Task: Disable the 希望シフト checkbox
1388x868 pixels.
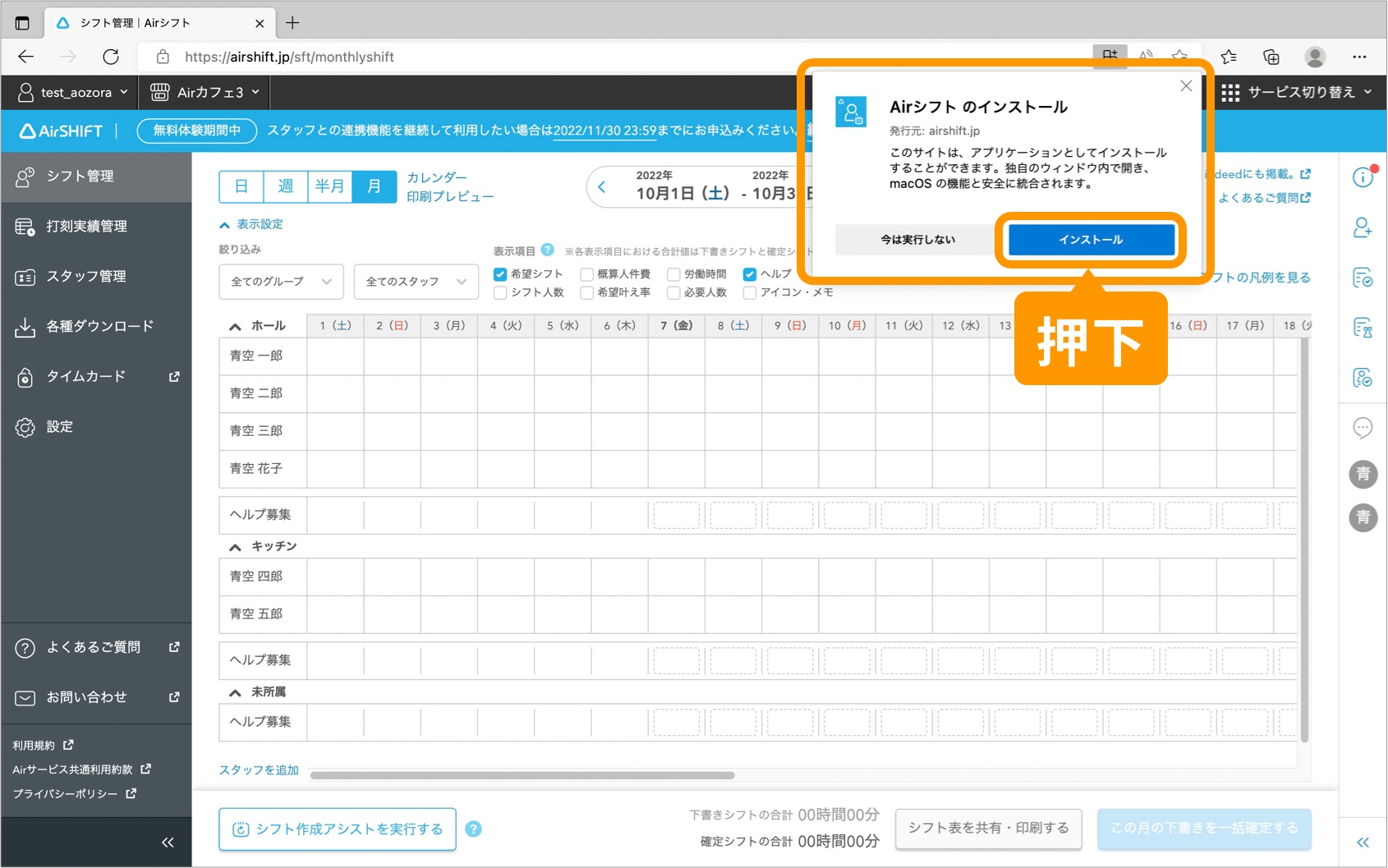Action: pyautogui.click(x=500, y=274)
